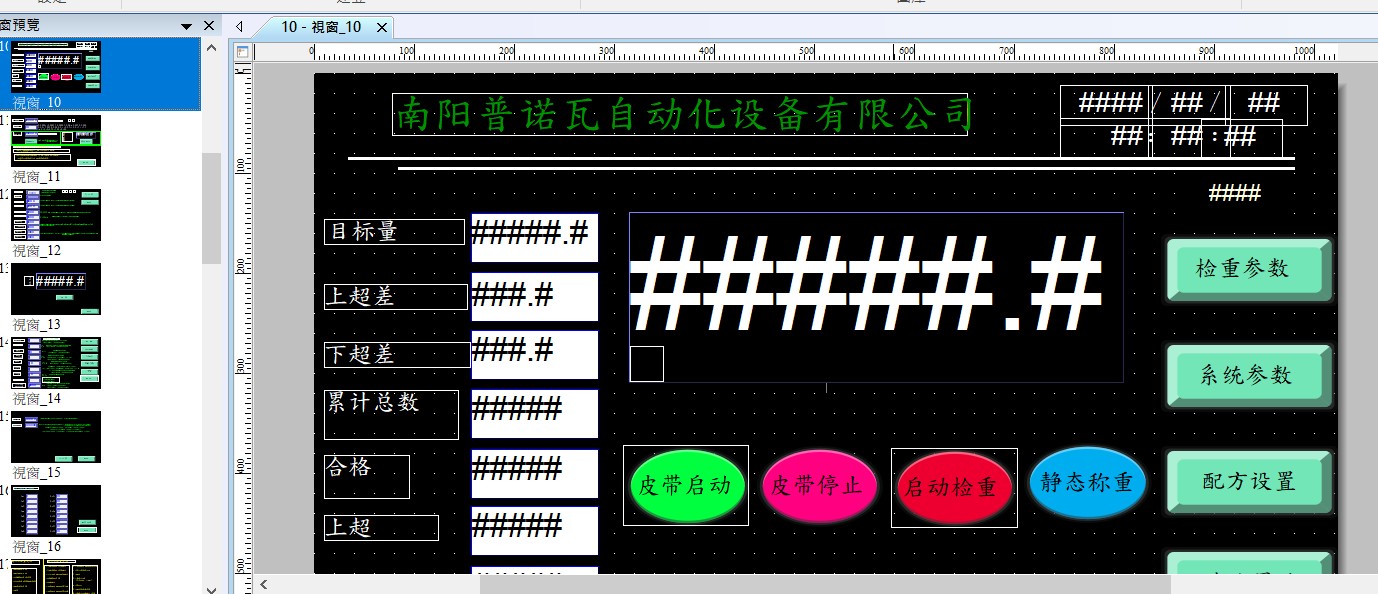The height and width of the screenshot is (594, 1378).
Task: Click the green 皮带启动 oval button
Action: pos(685,486)
